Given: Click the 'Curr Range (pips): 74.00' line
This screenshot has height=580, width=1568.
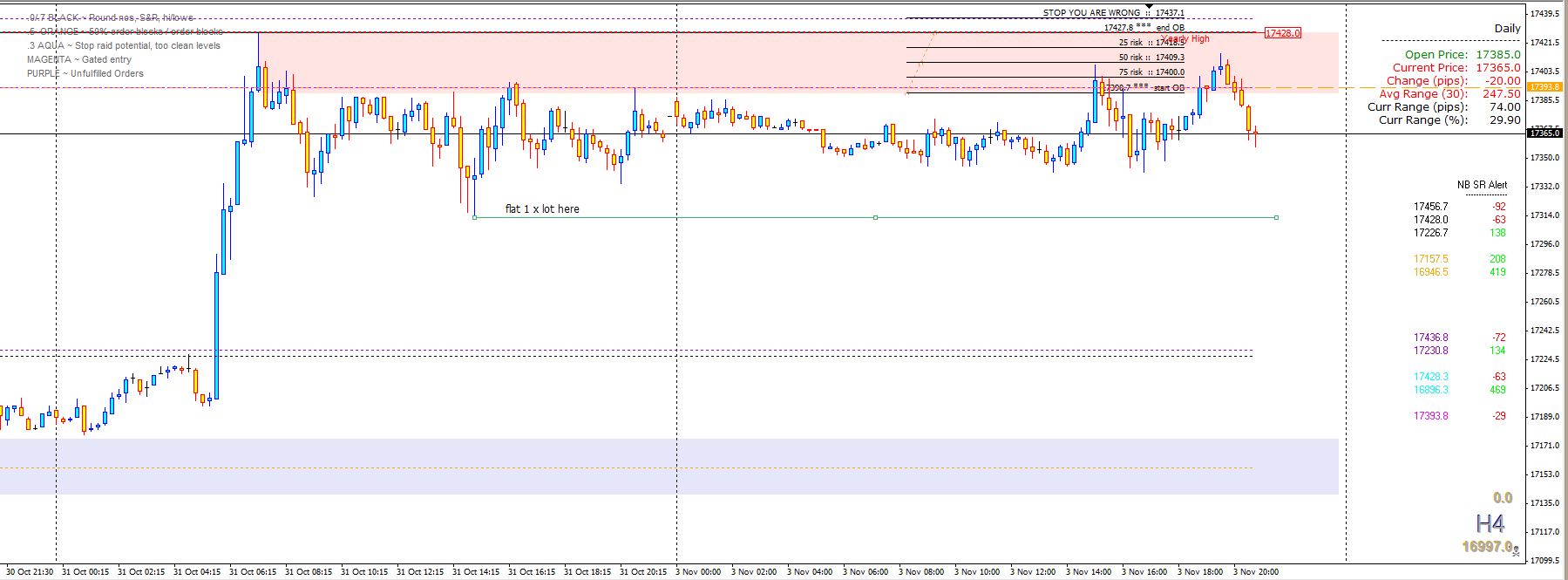Looking at the screenshot, I should coord(1444,106).
